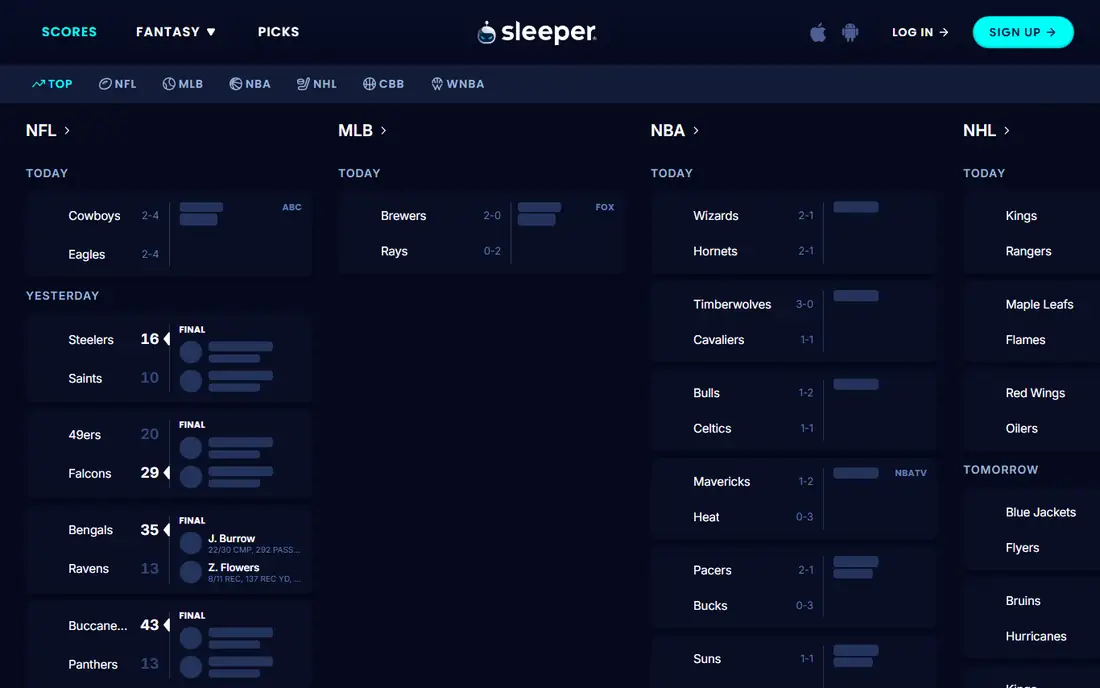Click the Steelers team name
1100x688 pixels.
(x=90, y=340)
